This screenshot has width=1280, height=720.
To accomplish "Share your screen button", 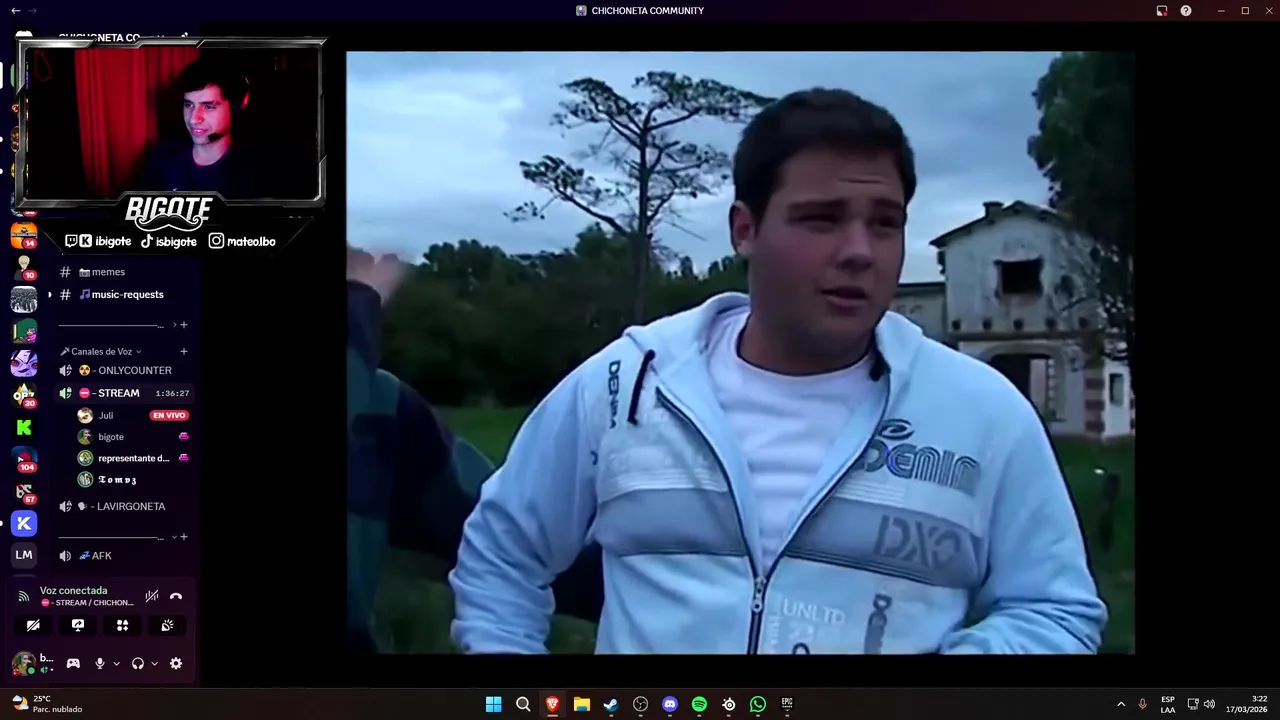I will [78, 625].
